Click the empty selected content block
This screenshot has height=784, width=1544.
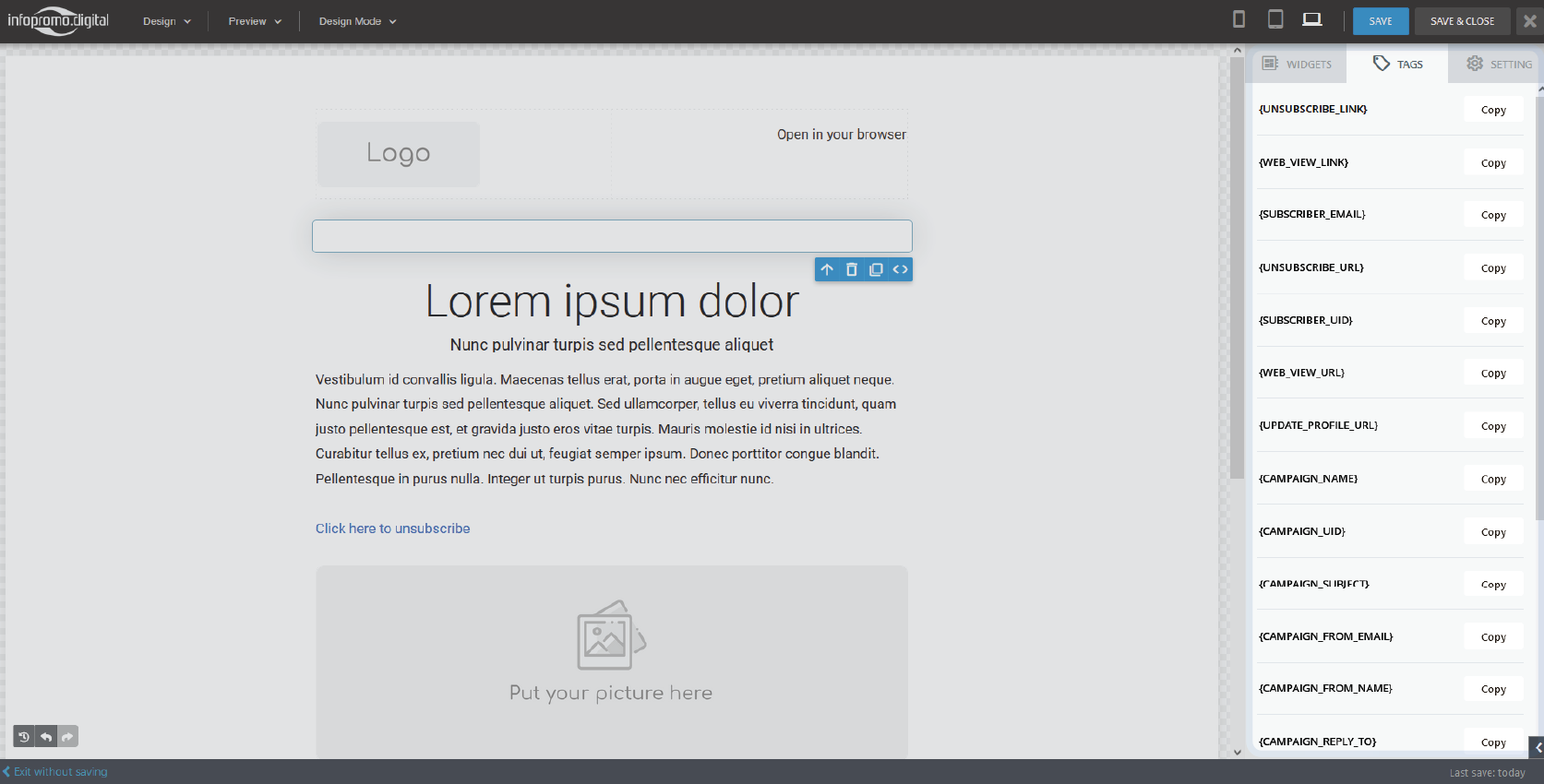click(612, 236)
